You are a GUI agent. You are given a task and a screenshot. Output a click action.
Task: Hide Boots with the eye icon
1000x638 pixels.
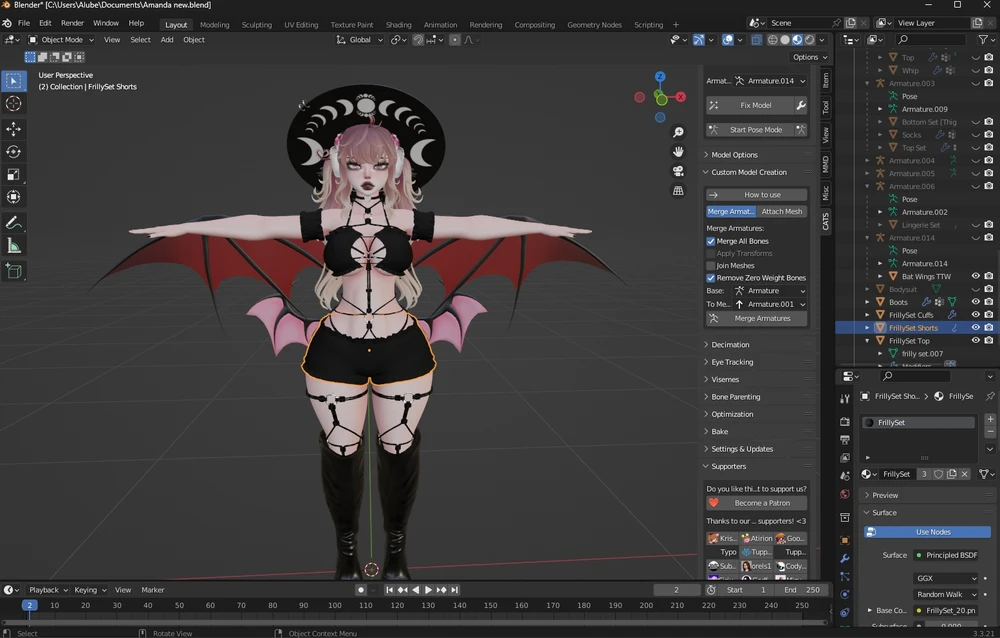point(975,302)
